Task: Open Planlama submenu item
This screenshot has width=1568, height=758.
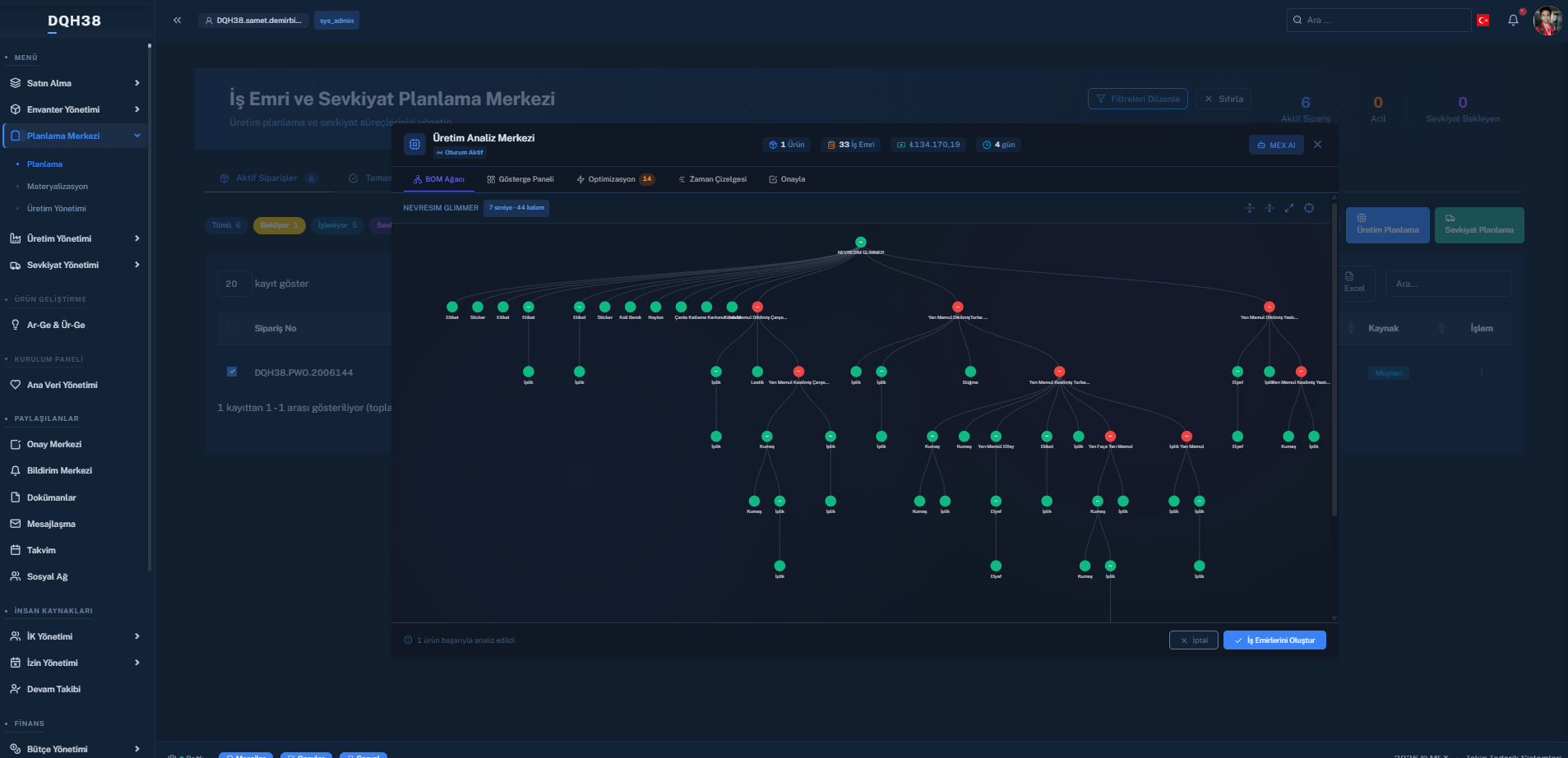Action: [44, 164]
